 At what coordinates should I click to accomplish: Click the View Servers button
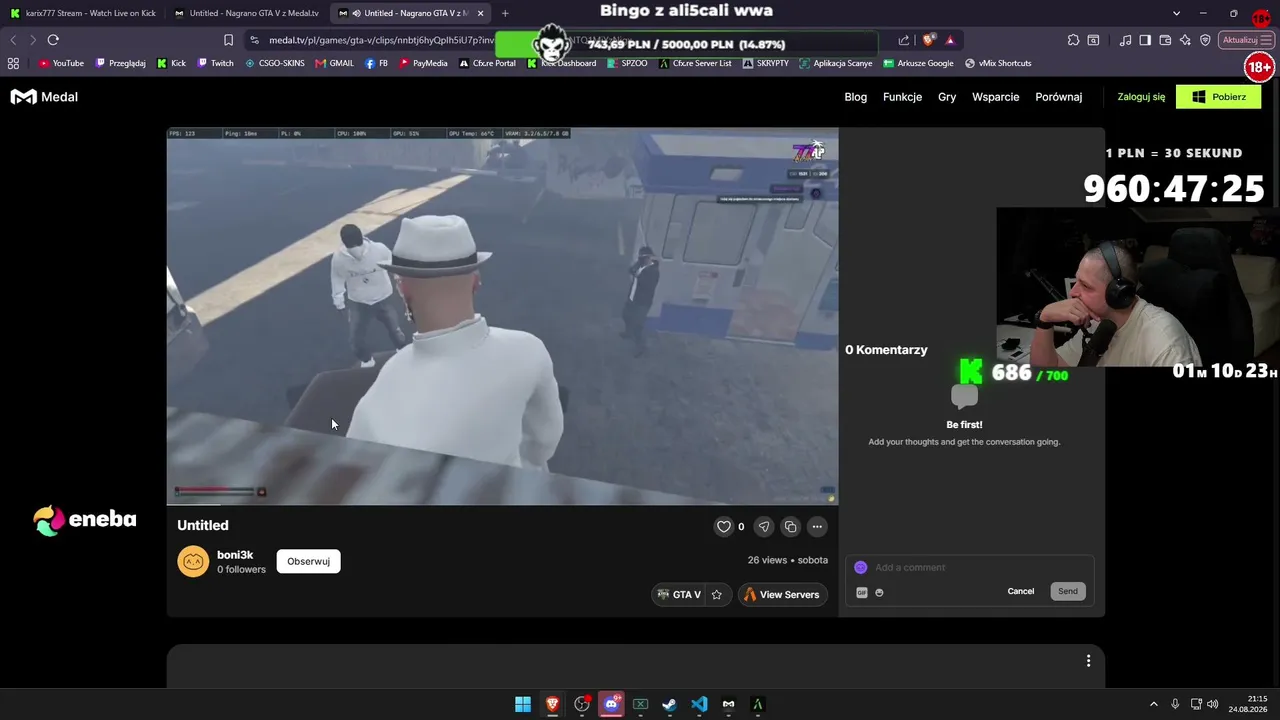click(782, 595)
